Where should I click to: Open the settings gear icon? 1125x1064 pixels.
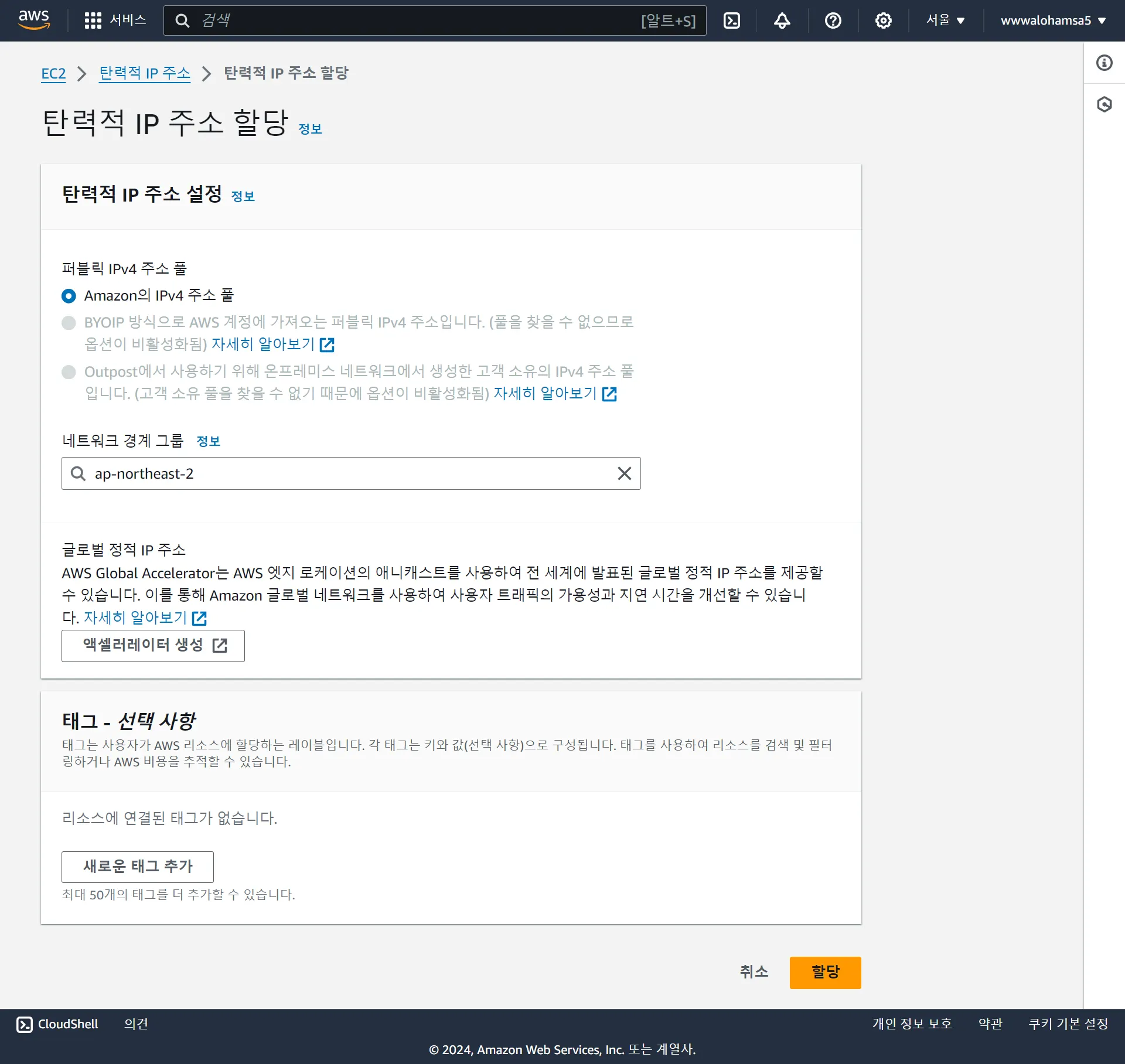coord(883,21)
